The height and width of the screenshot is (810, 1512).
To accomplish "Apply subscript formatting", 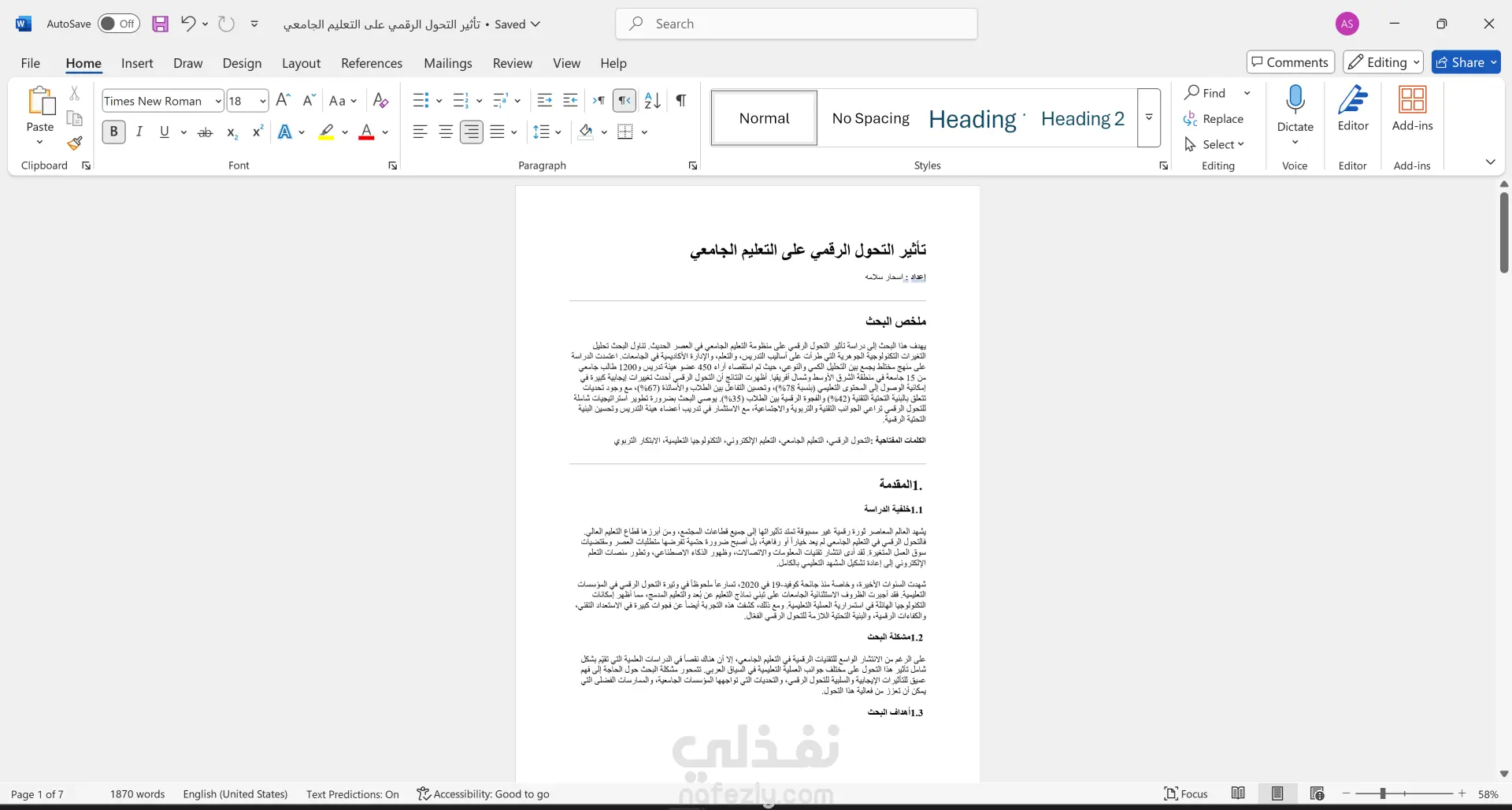I will [x=232, y=132].
